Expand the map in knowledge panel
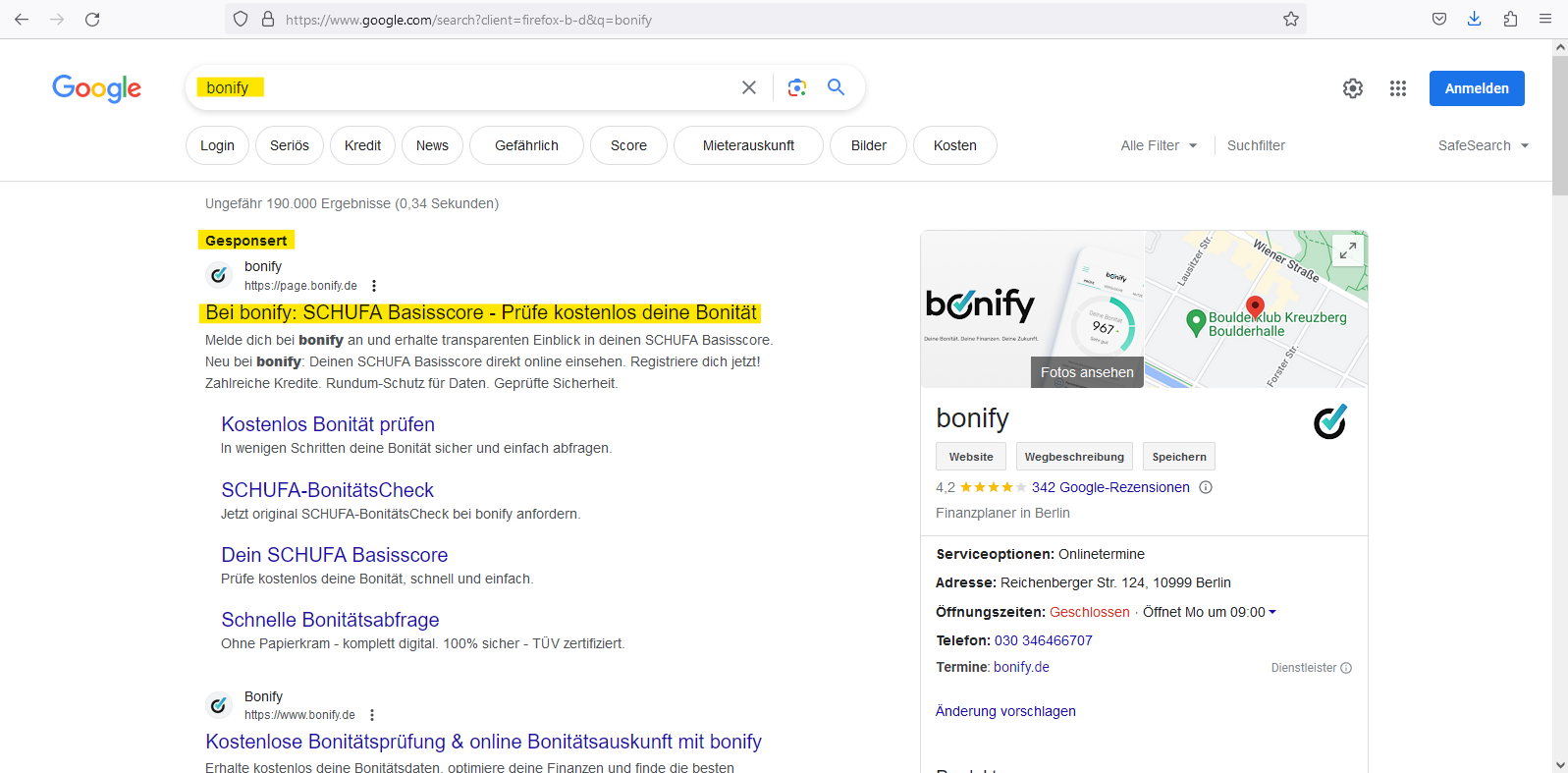This screenshot has height=773, width=1568. click(1348, 250)
